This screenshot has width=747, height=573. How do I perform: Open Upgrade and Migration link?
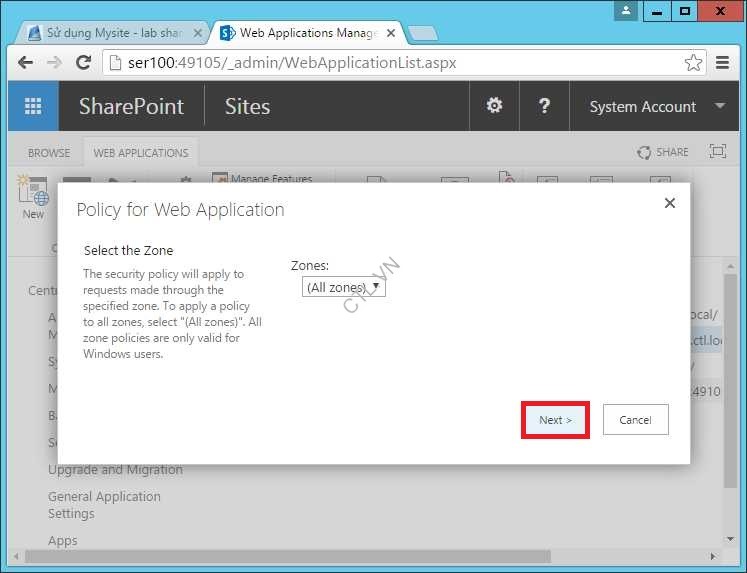[x=115, y=470]
